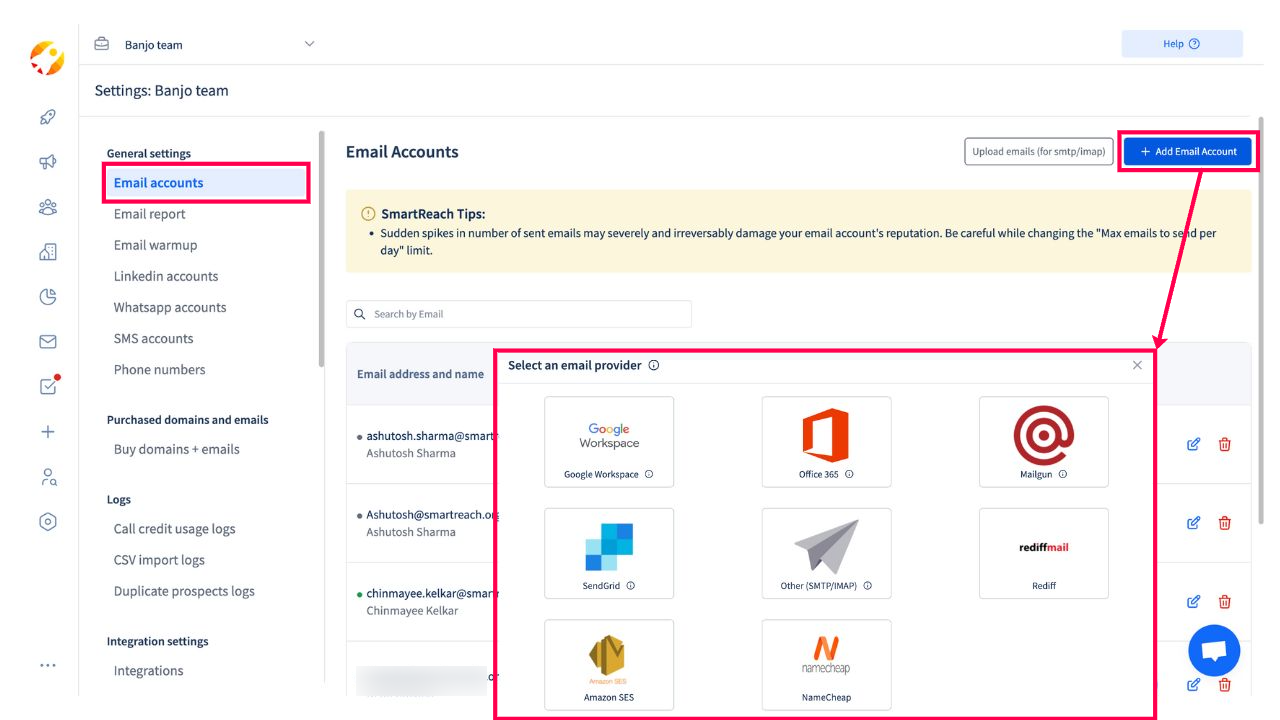Open the megaphone campaigns icon
This screenshot has height=720, width=1280.
[47, 162]
